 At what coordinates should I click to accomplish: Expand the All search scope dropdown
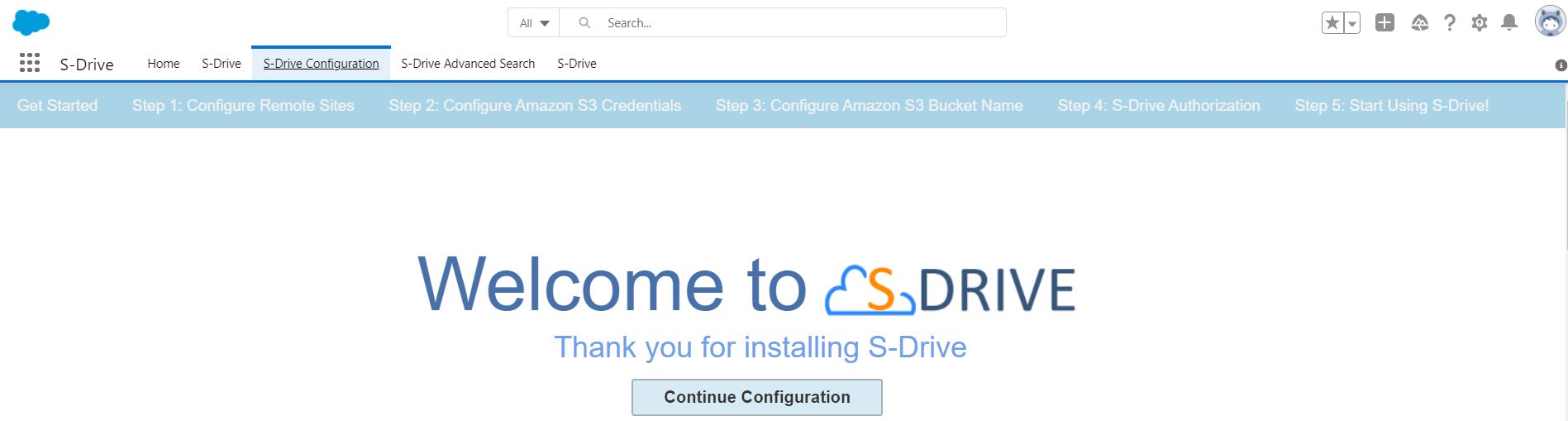pyautogui.click(x=534, y=23)
